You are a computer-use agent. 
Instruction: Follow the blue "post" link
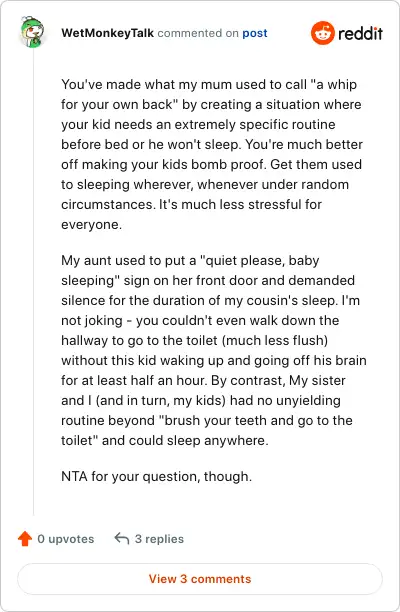tap(255, 34)
